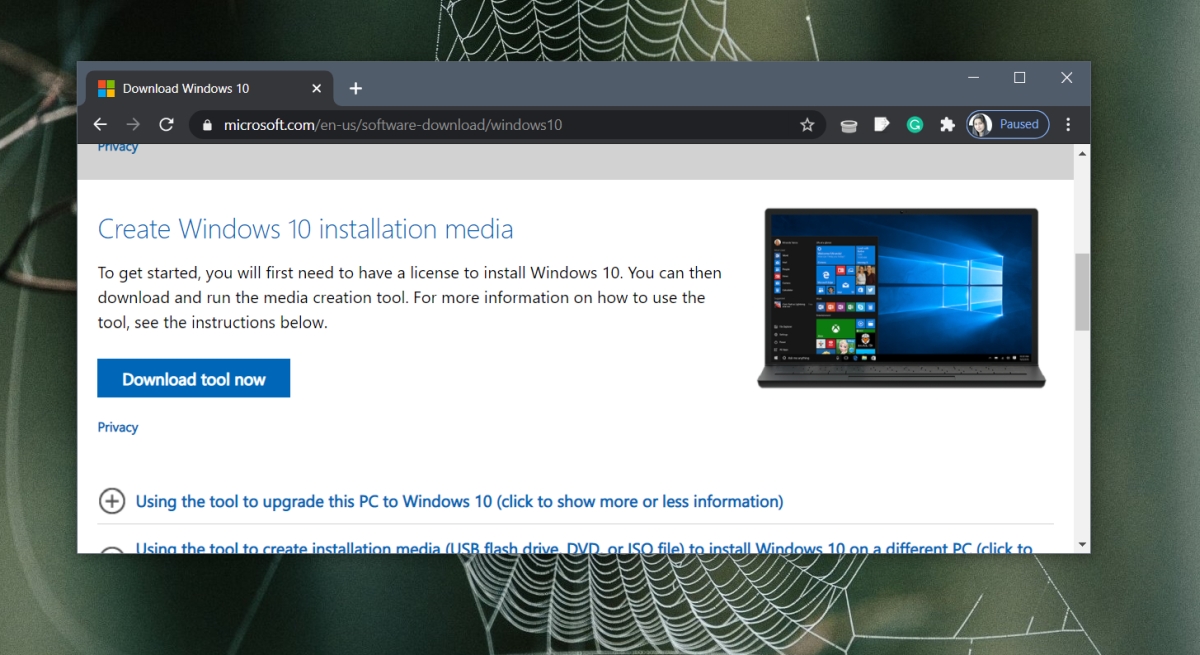Click the forward navigation arrow
The image size is (1200, 655).
(x=133, y=124)
